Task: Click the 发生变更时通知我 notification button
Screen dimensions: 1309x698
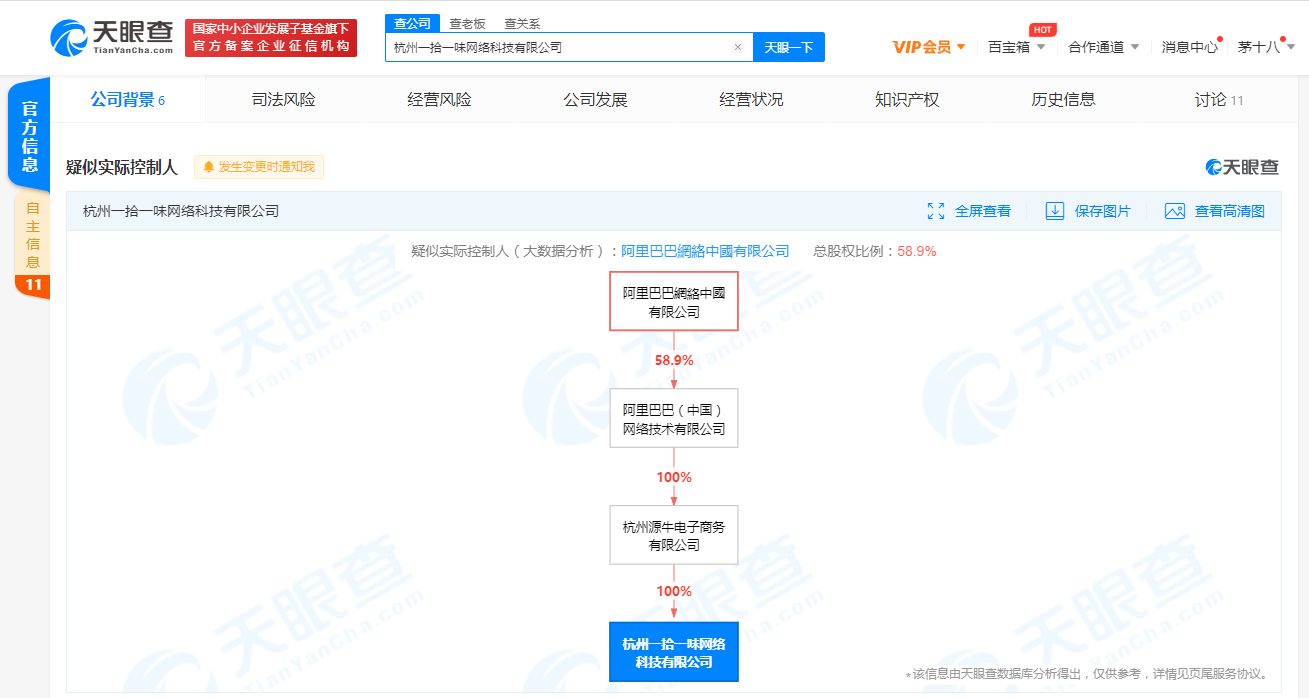Action: pyautogui.click(x=259, y=167)
